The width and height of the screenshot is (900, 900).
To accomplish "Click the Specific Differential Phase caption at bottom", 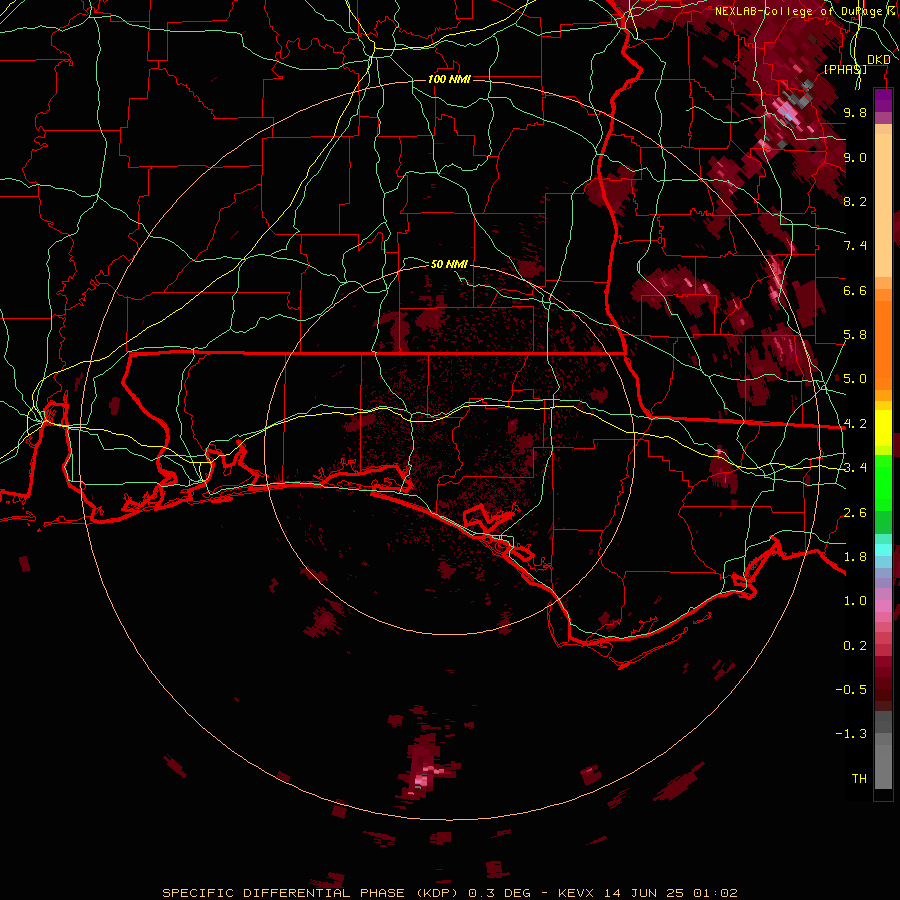I will coord(450,893).
